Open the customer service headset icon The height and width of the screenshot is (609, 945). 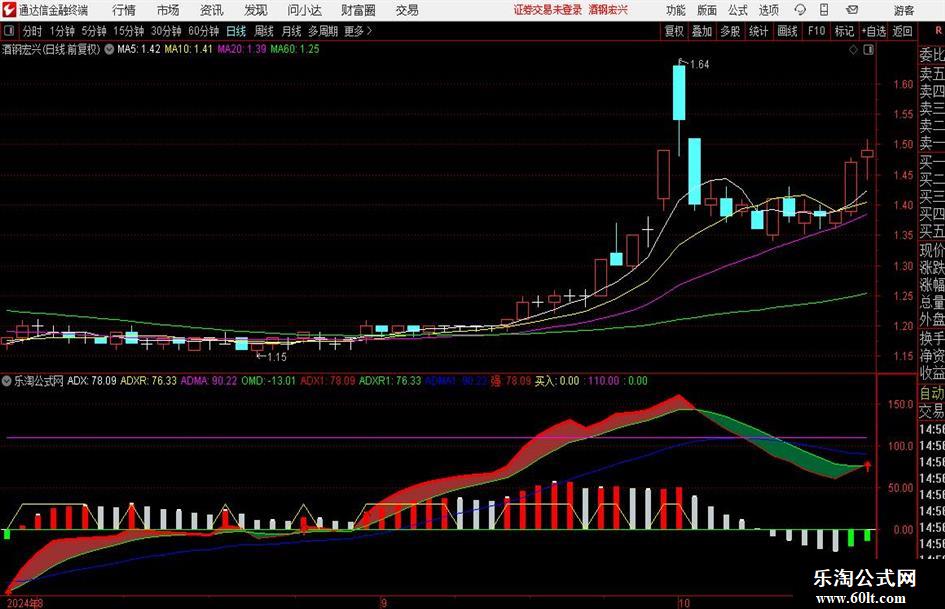pos(800,10)
